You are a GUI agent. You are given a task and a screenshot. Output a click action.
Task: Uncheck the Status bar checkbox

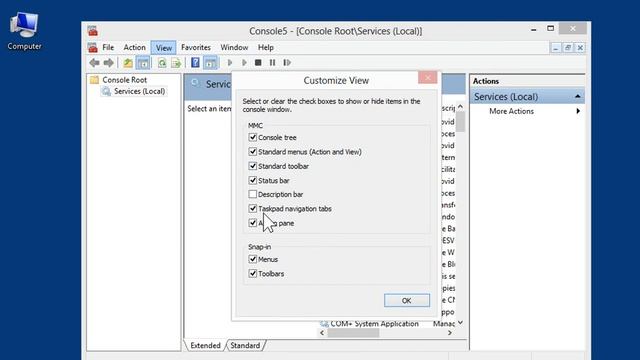coord(253,180)
